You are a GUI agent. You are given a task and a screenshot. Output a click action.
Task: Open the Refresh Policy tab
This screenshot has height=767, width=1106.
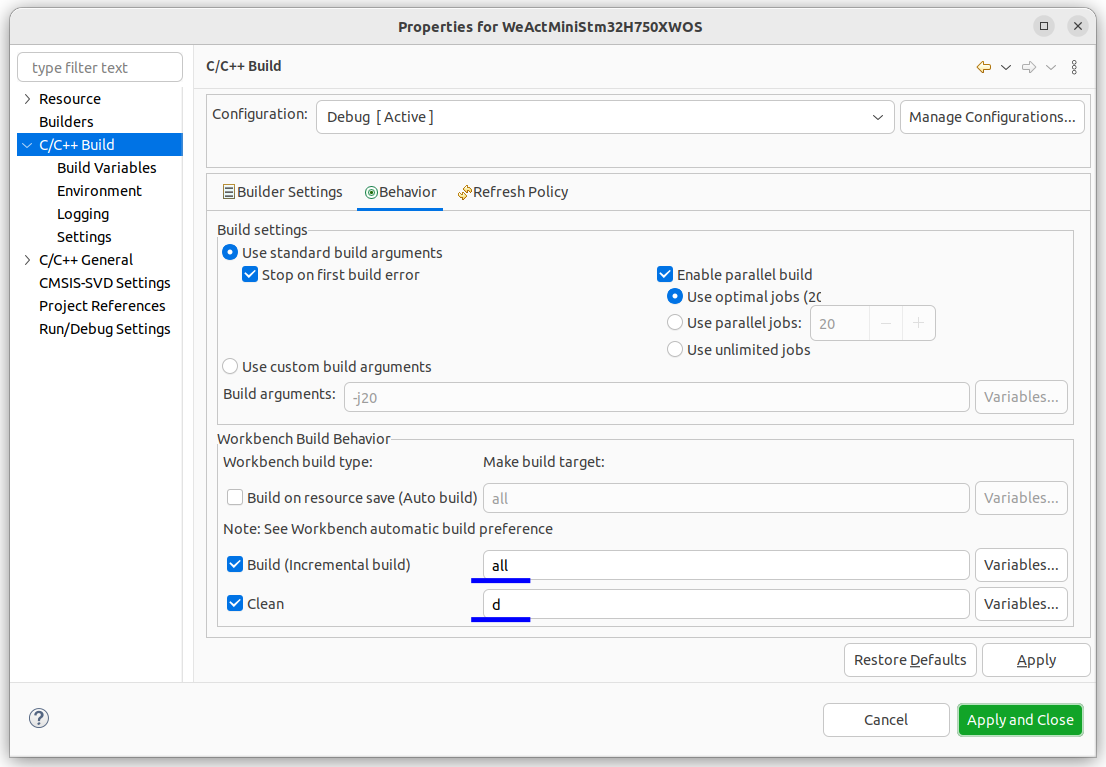point(513,192)
